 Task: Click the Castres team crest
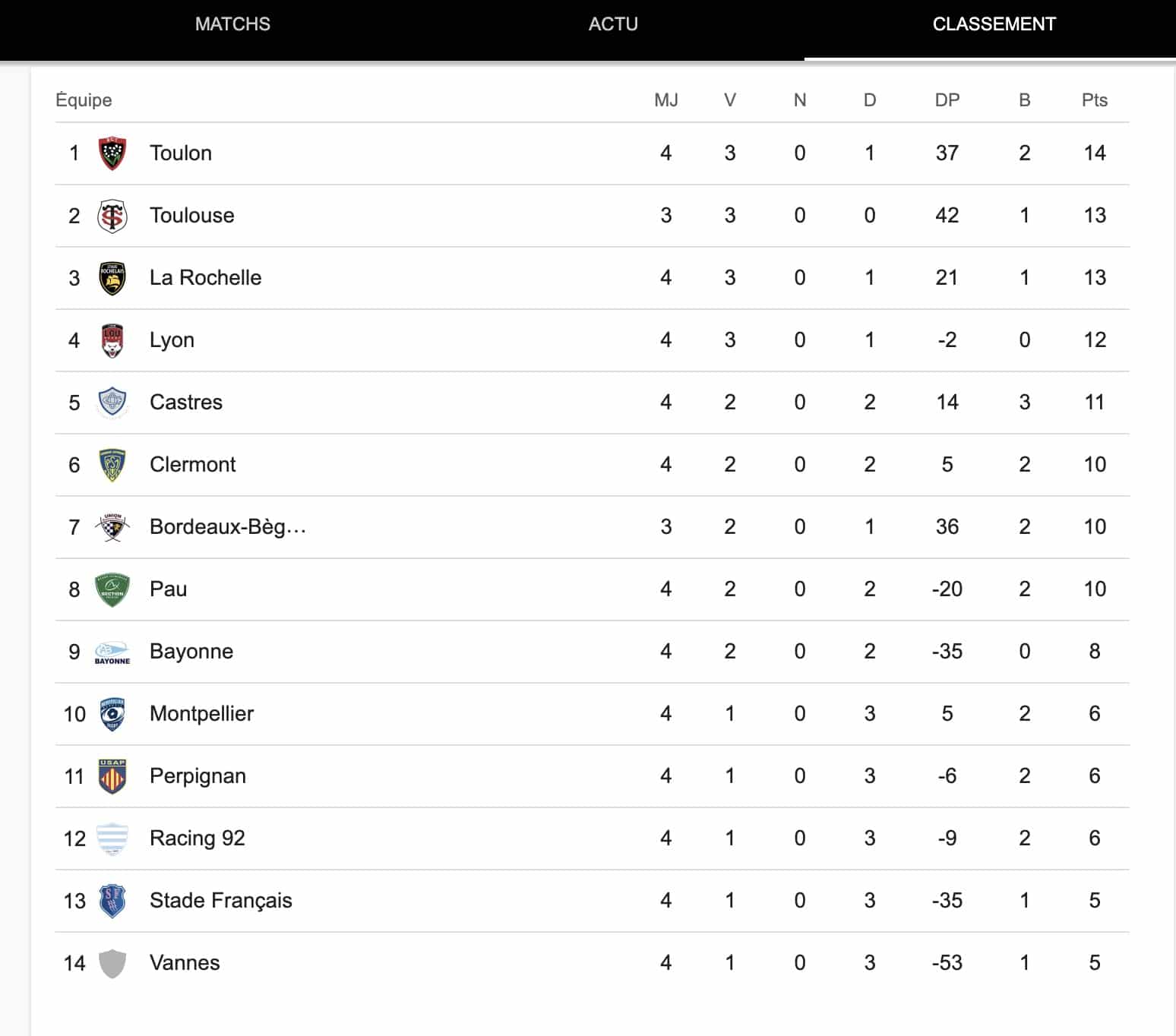click(112, 403)
